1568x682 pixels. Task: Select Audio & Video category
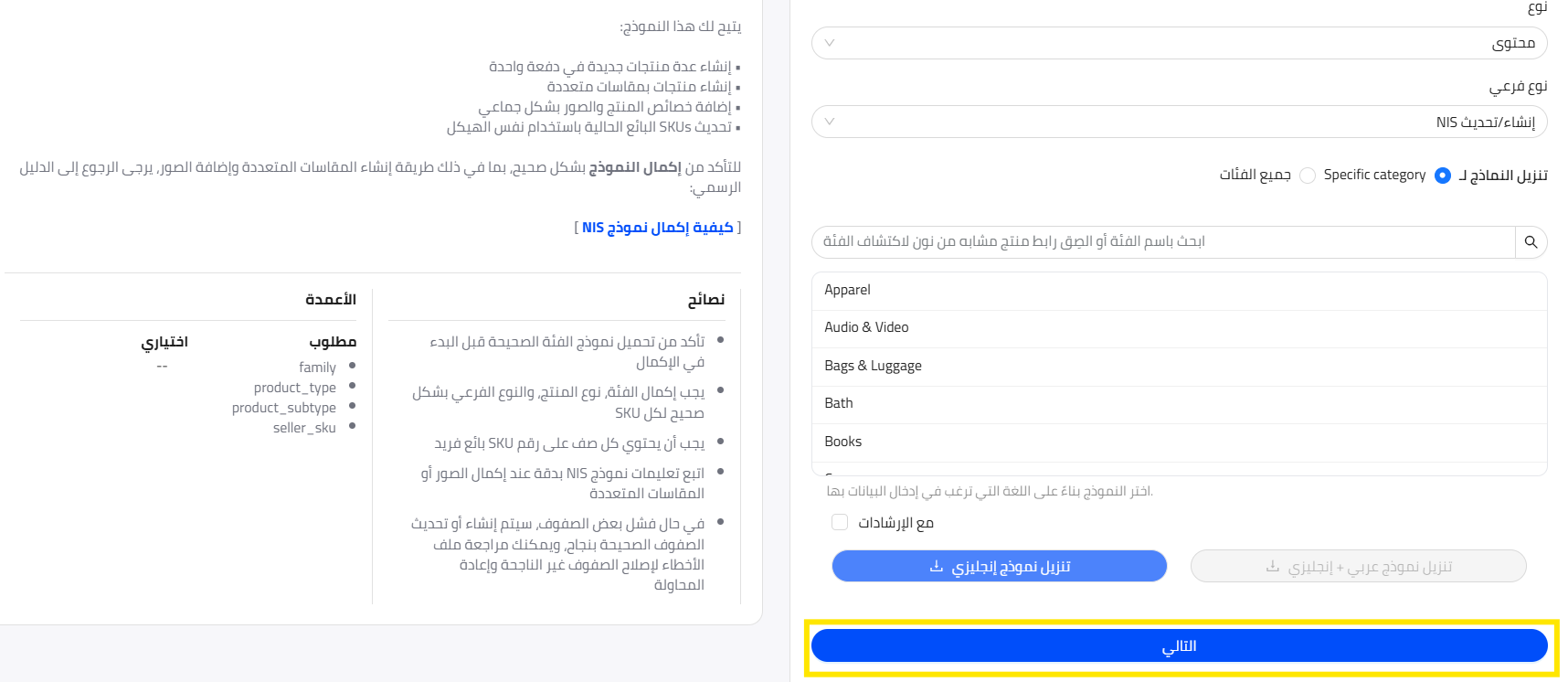(866, 327)
